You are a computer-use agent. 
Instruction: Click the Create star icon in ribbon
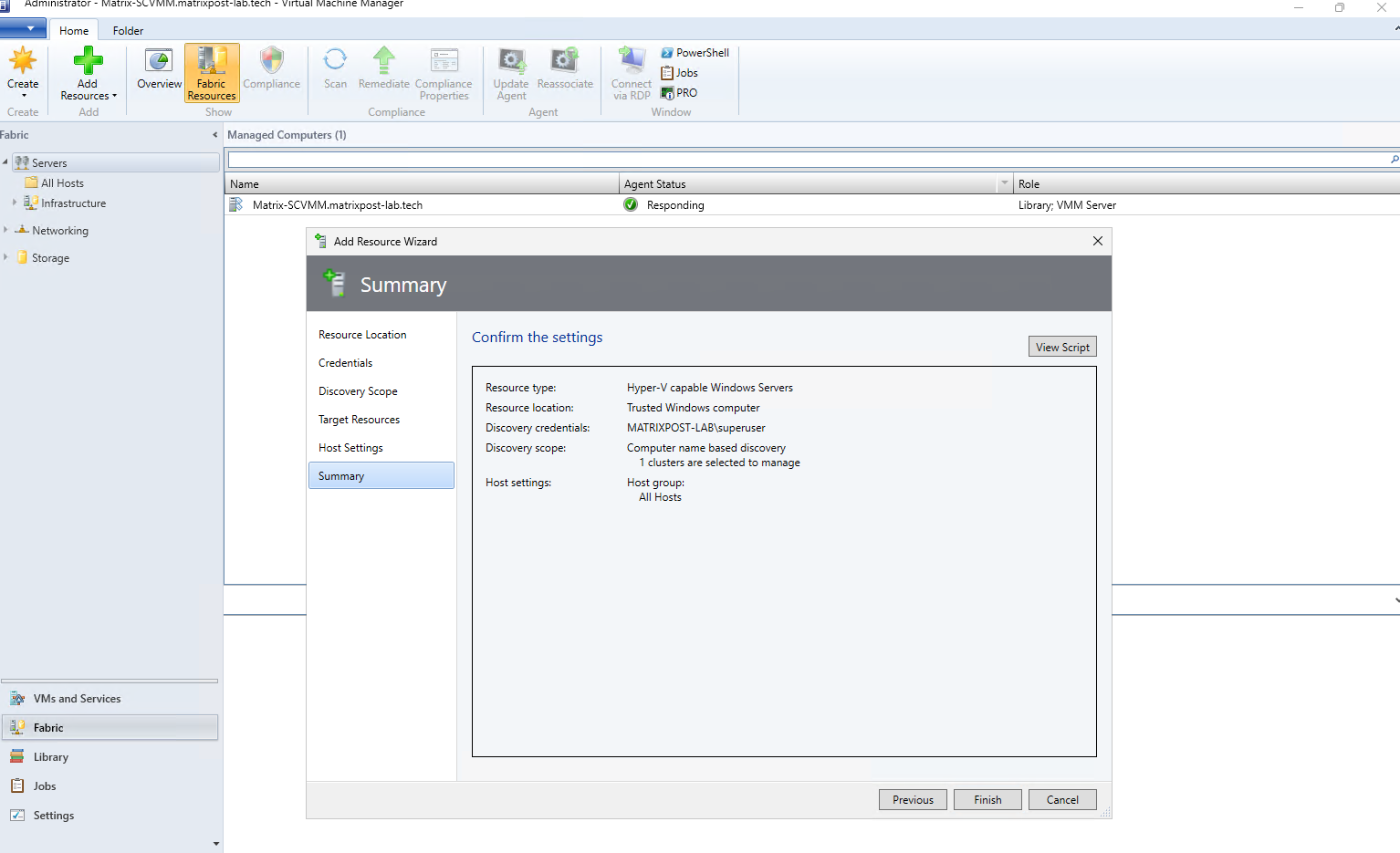click(23, 61)
